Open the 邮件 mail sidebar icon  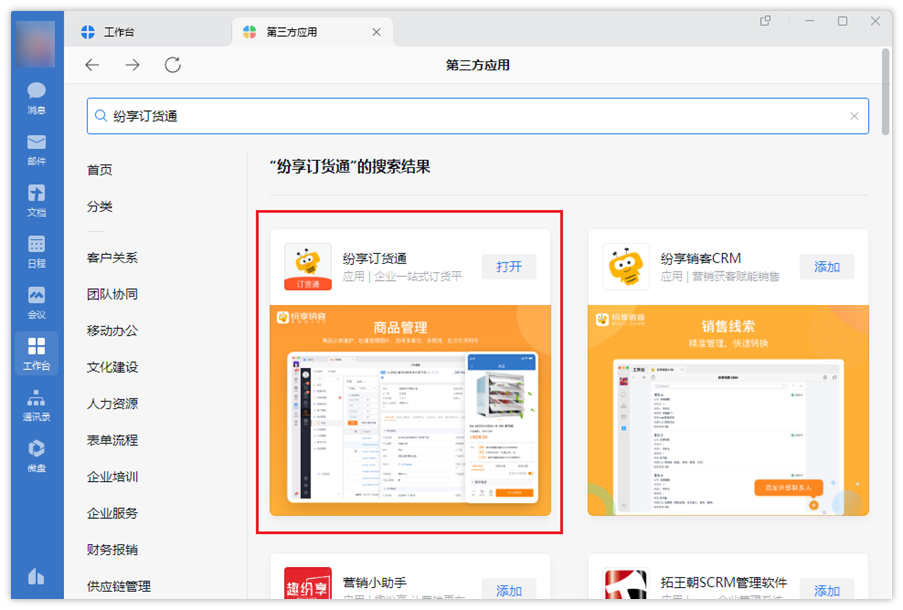[36, 149]
